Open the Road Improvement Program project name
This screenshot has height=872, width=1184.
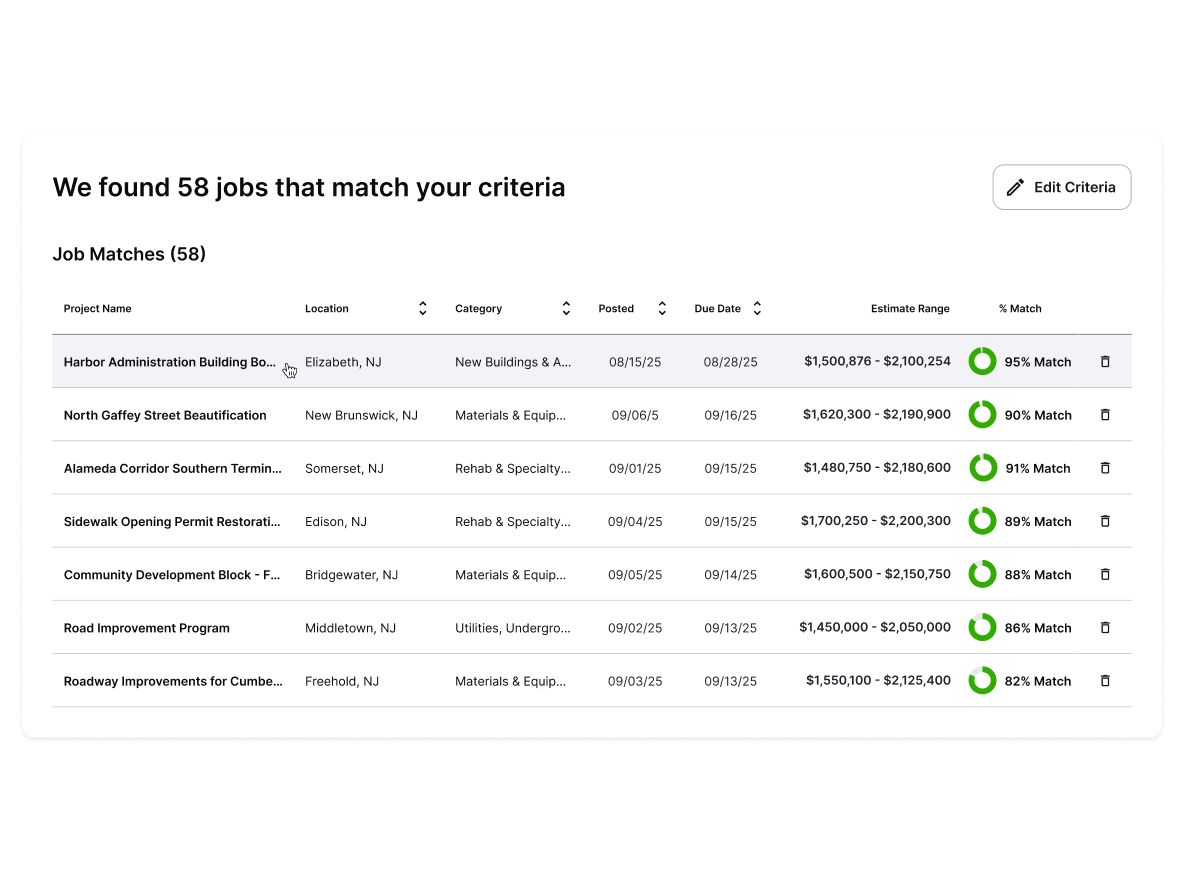(x=147, y=628)
